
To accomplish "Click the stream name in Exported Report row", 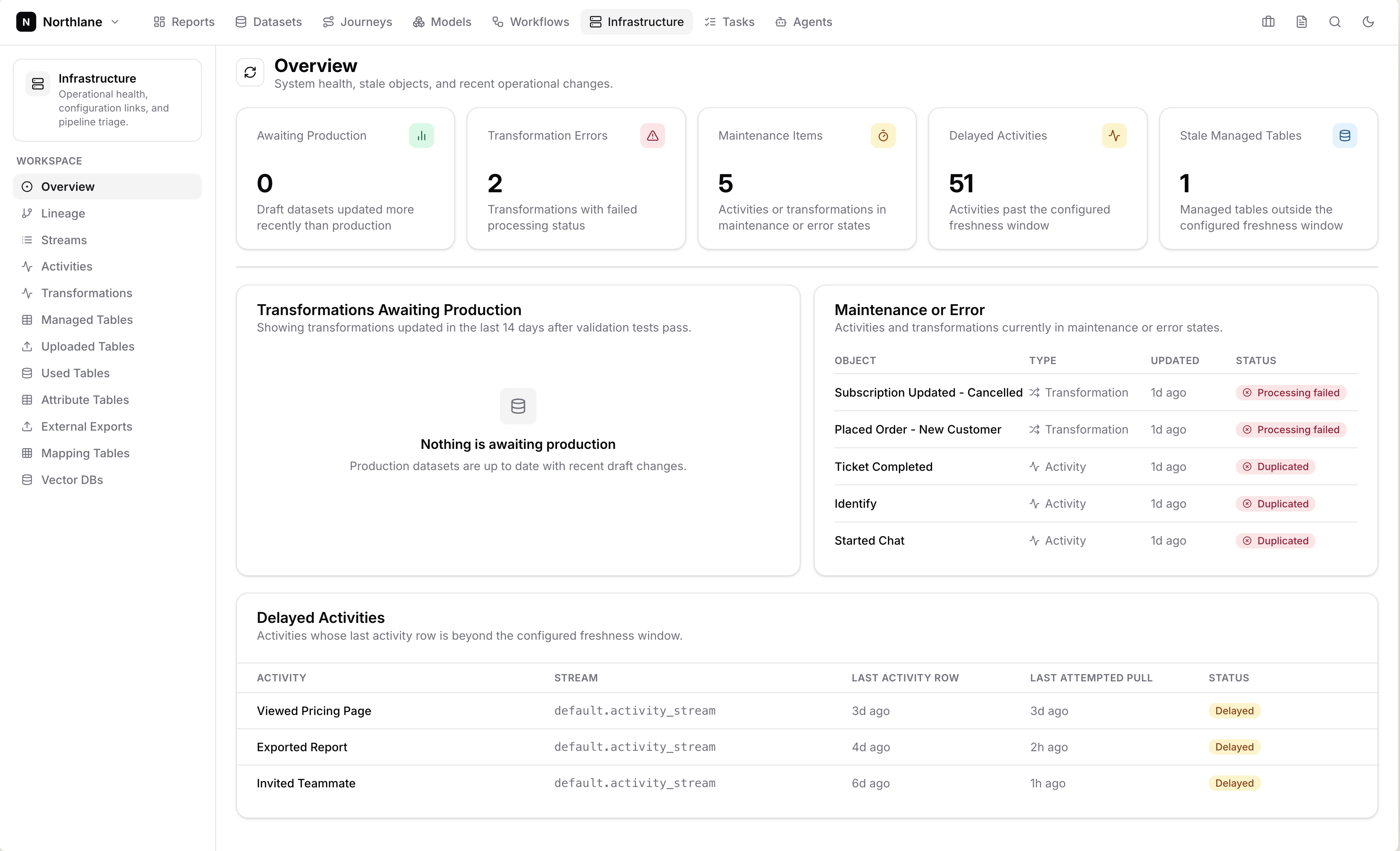I will 635,747.
